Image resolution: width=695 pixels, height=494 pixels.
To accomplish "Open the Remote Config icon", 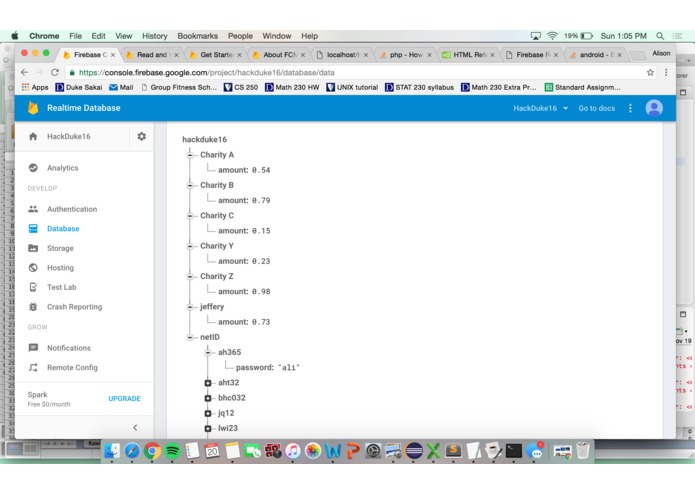I will (x=33, y=367).
